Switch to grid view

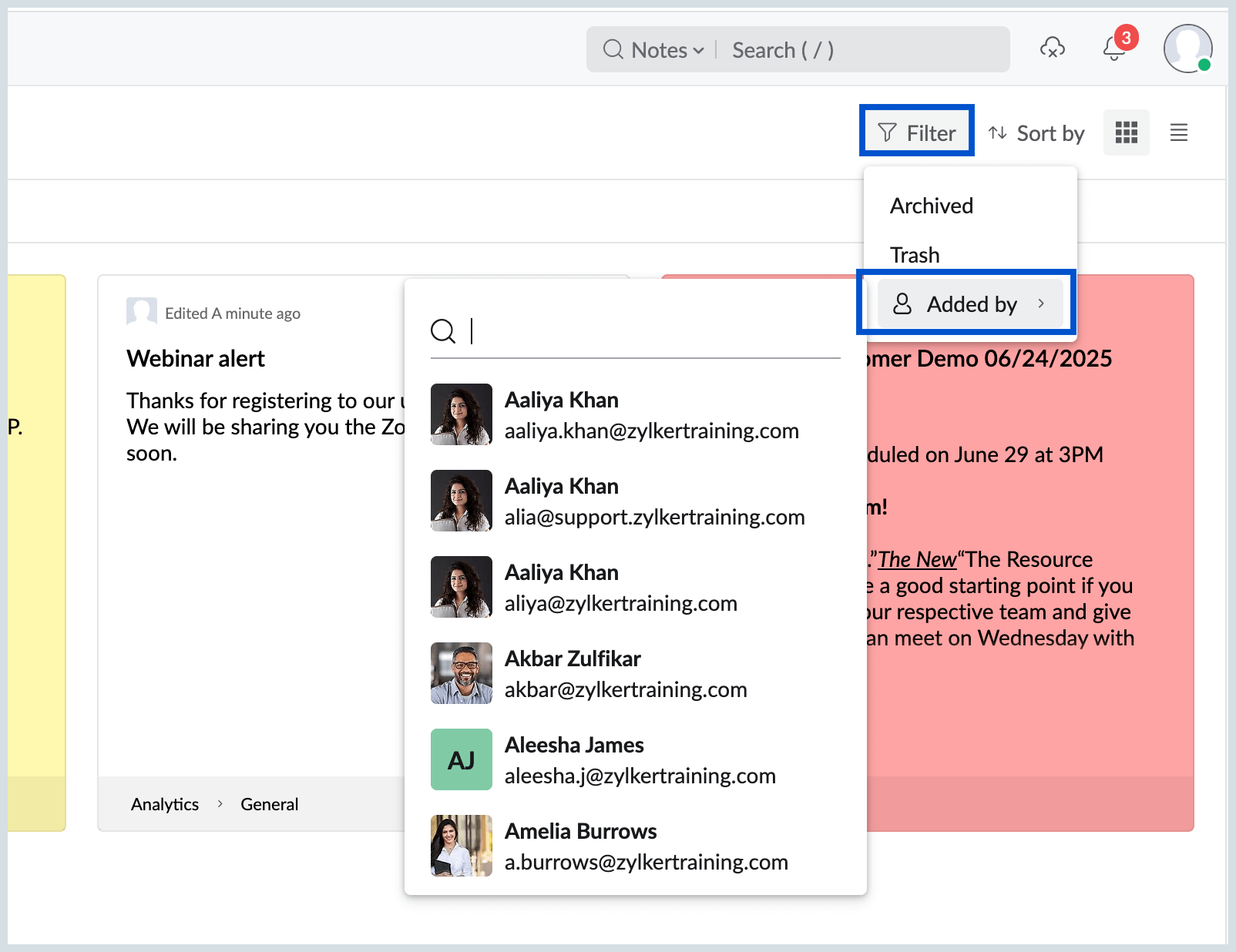click(x=1127, y=132)
